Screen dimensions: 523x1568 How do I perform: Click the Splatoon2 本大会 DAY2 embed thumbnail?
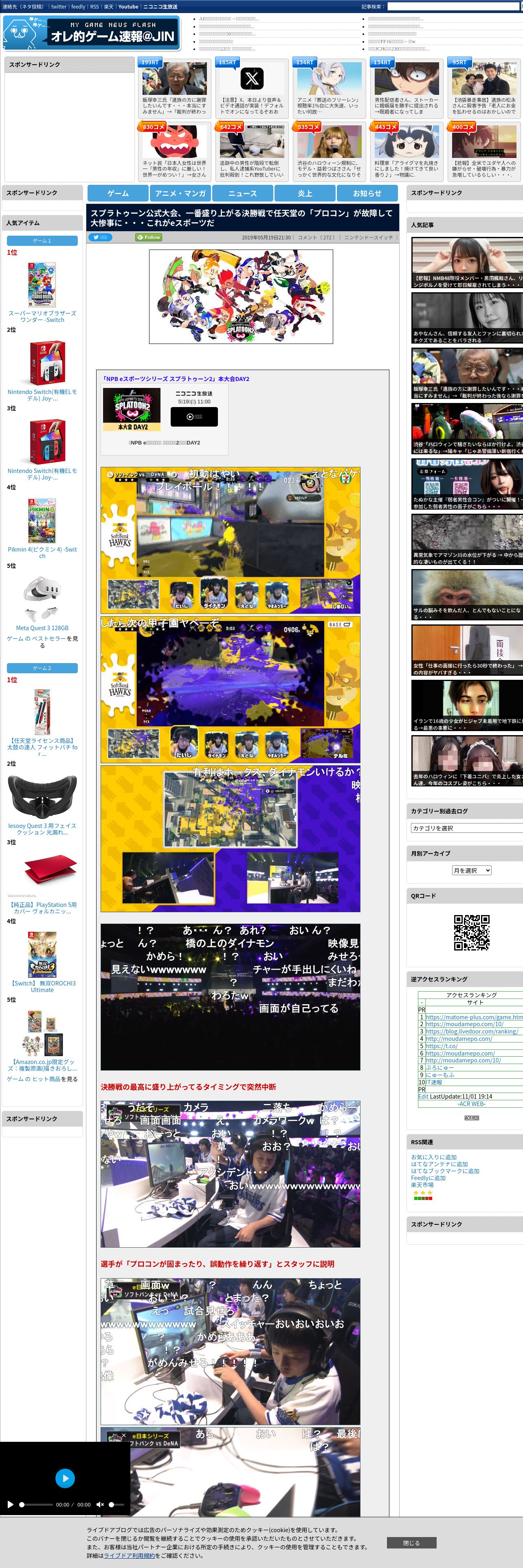click(132, 409)
